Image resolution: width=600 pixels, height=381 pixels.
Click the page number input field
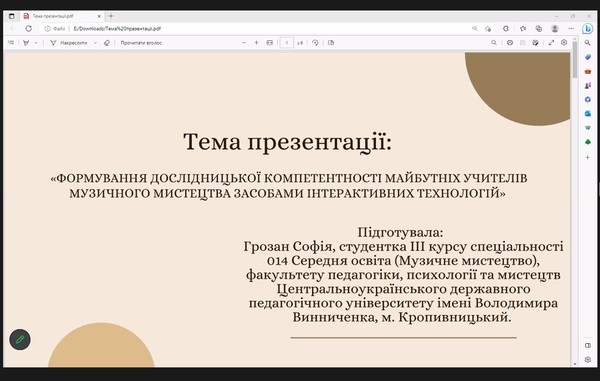click(287, 43)
